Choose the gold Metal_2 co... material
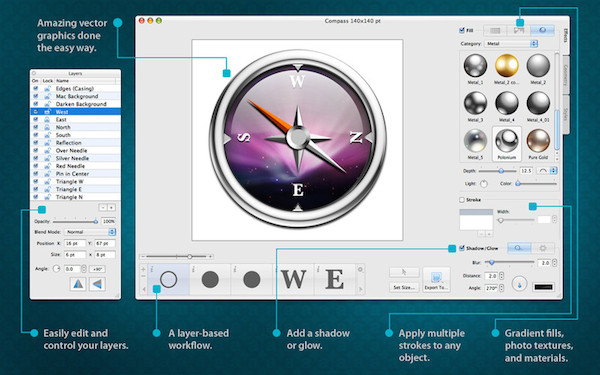This screenshot has height=375, width=600. 507,65
